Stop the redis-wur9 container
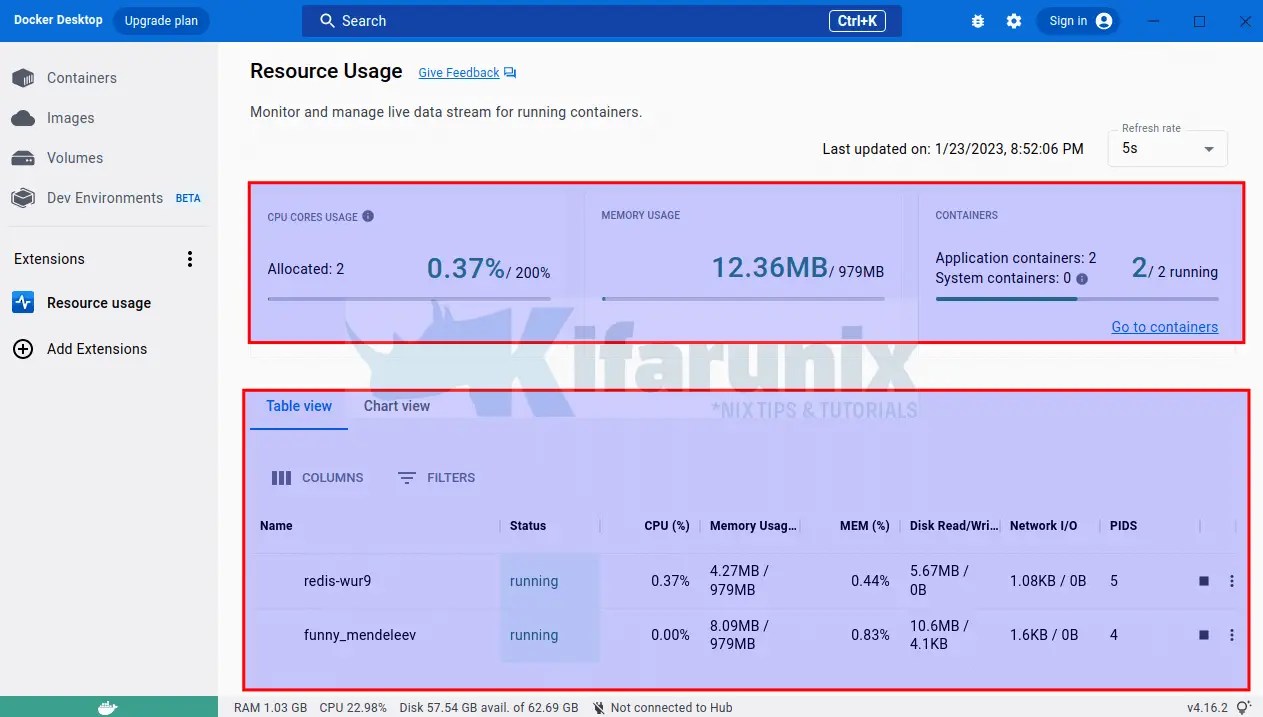This screenshot has height=717, width=1263. [1203, 580]
